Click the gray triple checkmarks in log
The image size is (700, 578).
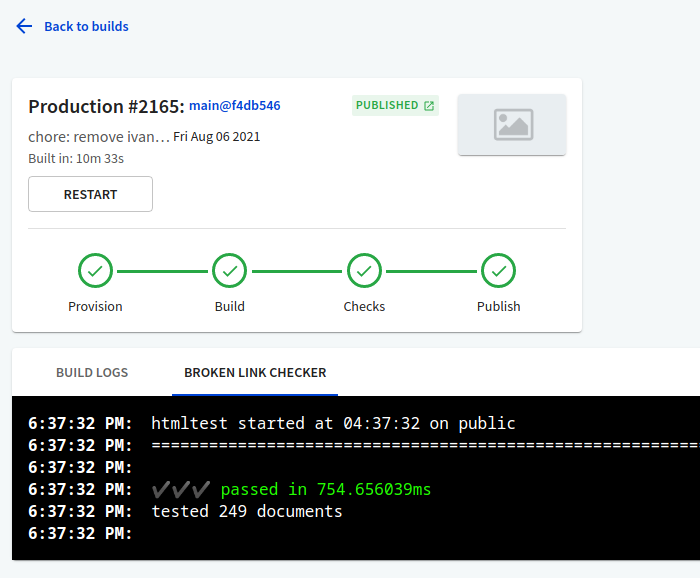pos(181,490)
